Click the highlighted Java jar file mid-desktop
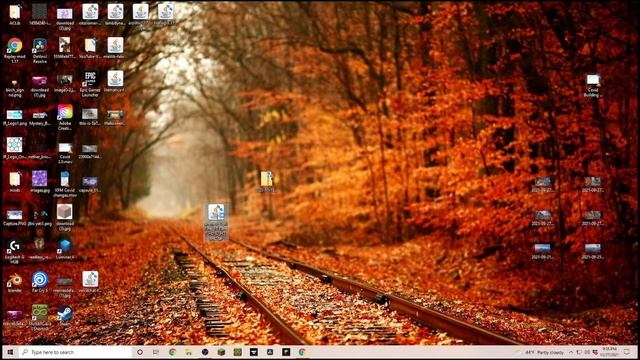The height and width of the screenshot is (360, 640). [216, 222]
